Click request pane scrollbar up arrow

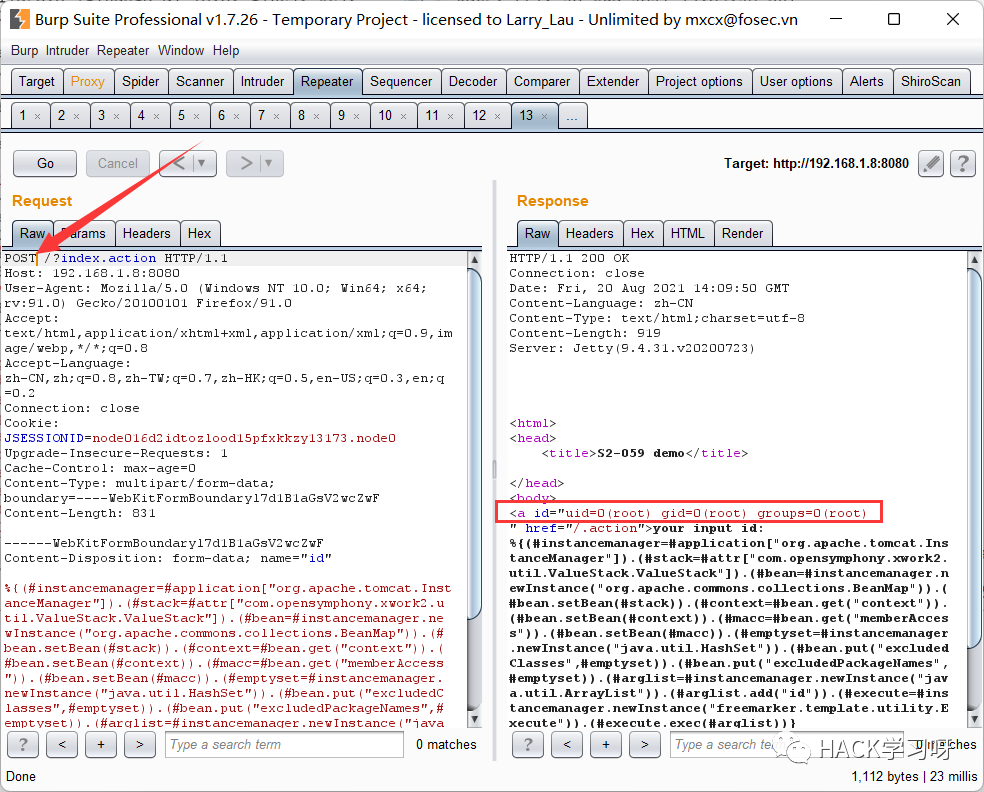coord(474,260)
